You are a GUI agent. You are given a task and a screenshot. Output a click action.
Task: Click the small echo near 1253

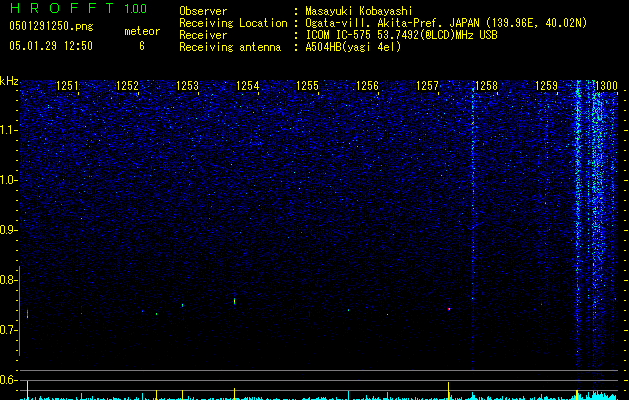183,305
